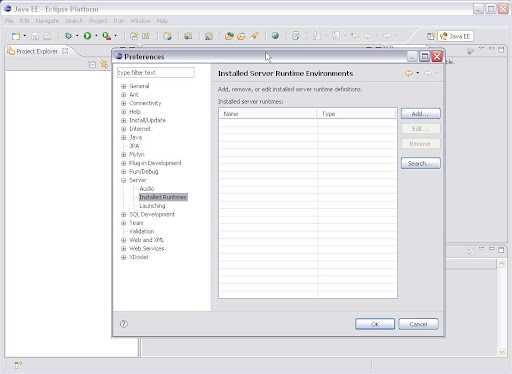Select the JPA preferences item

point(134,146)
